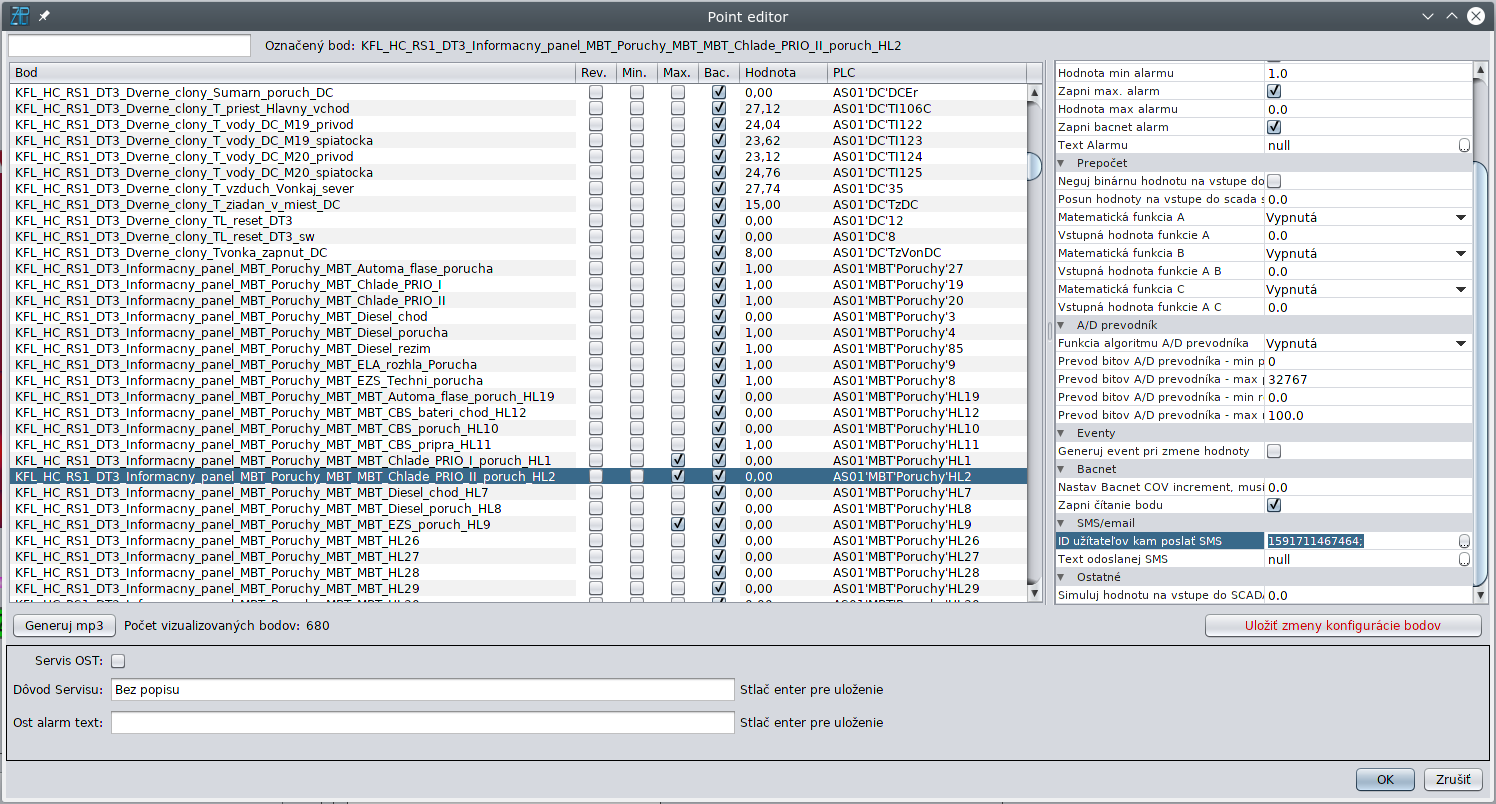Click the PLC column header
This screenshot has height=804, width=1496.
pos(925,73)
